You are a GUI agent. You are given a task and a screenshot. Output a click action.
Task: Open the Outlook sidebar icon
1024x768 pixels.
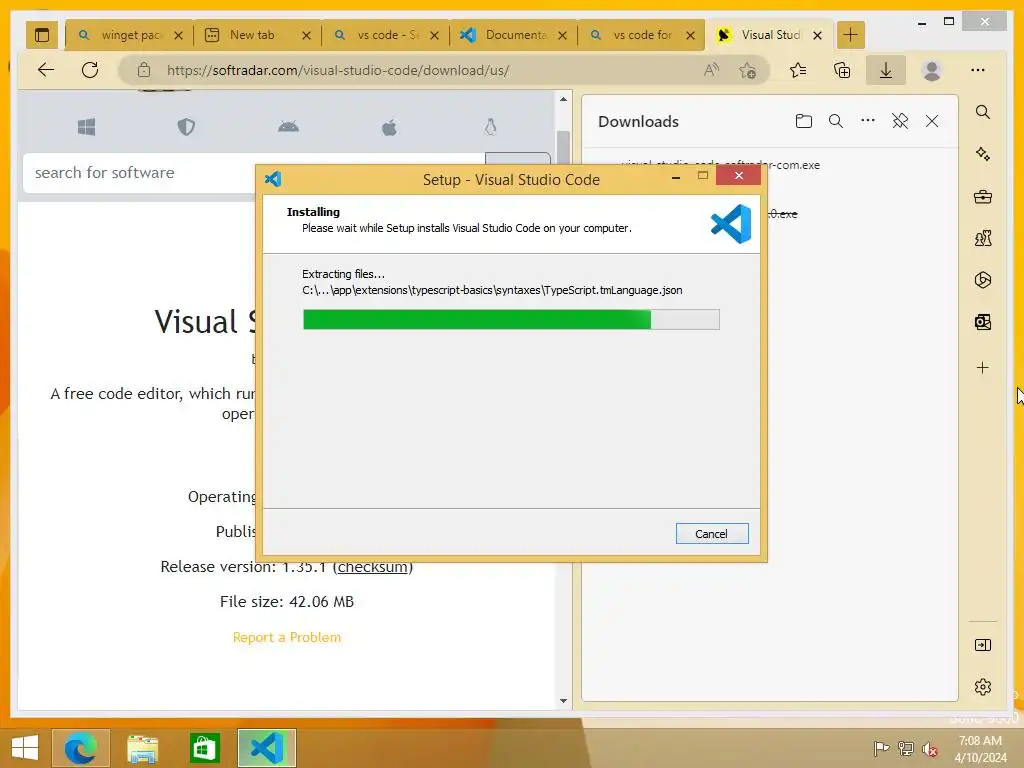[983, 322]
